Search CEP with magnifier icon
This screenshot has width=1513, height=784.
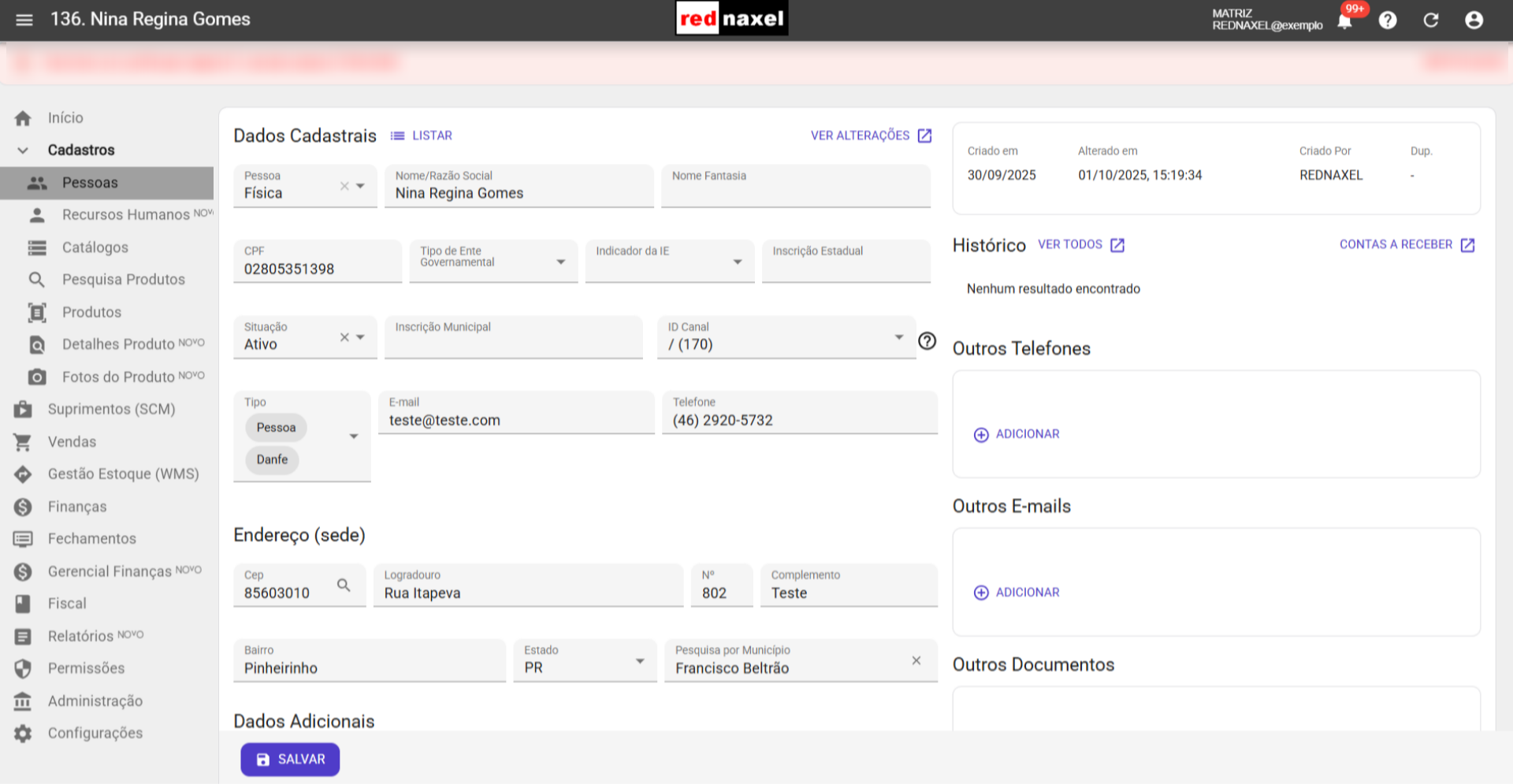tap(344, 585)
